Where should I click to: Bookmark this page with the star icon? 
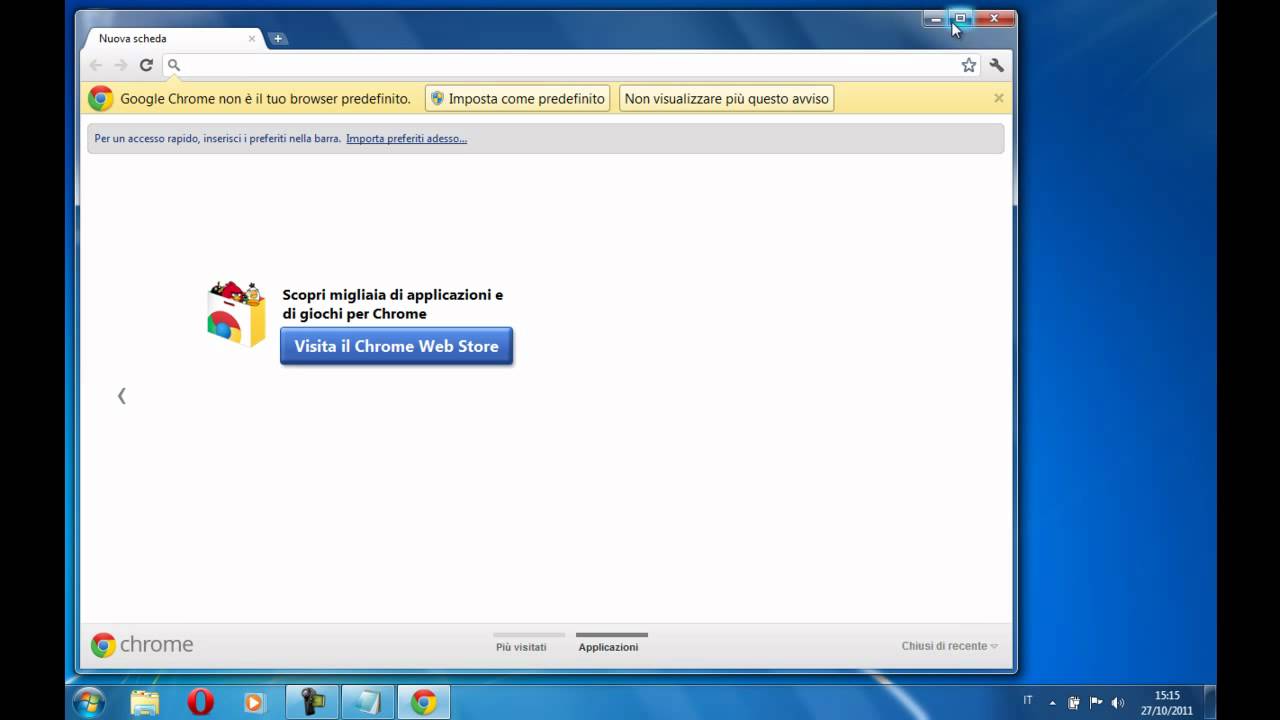pos(968,65)
